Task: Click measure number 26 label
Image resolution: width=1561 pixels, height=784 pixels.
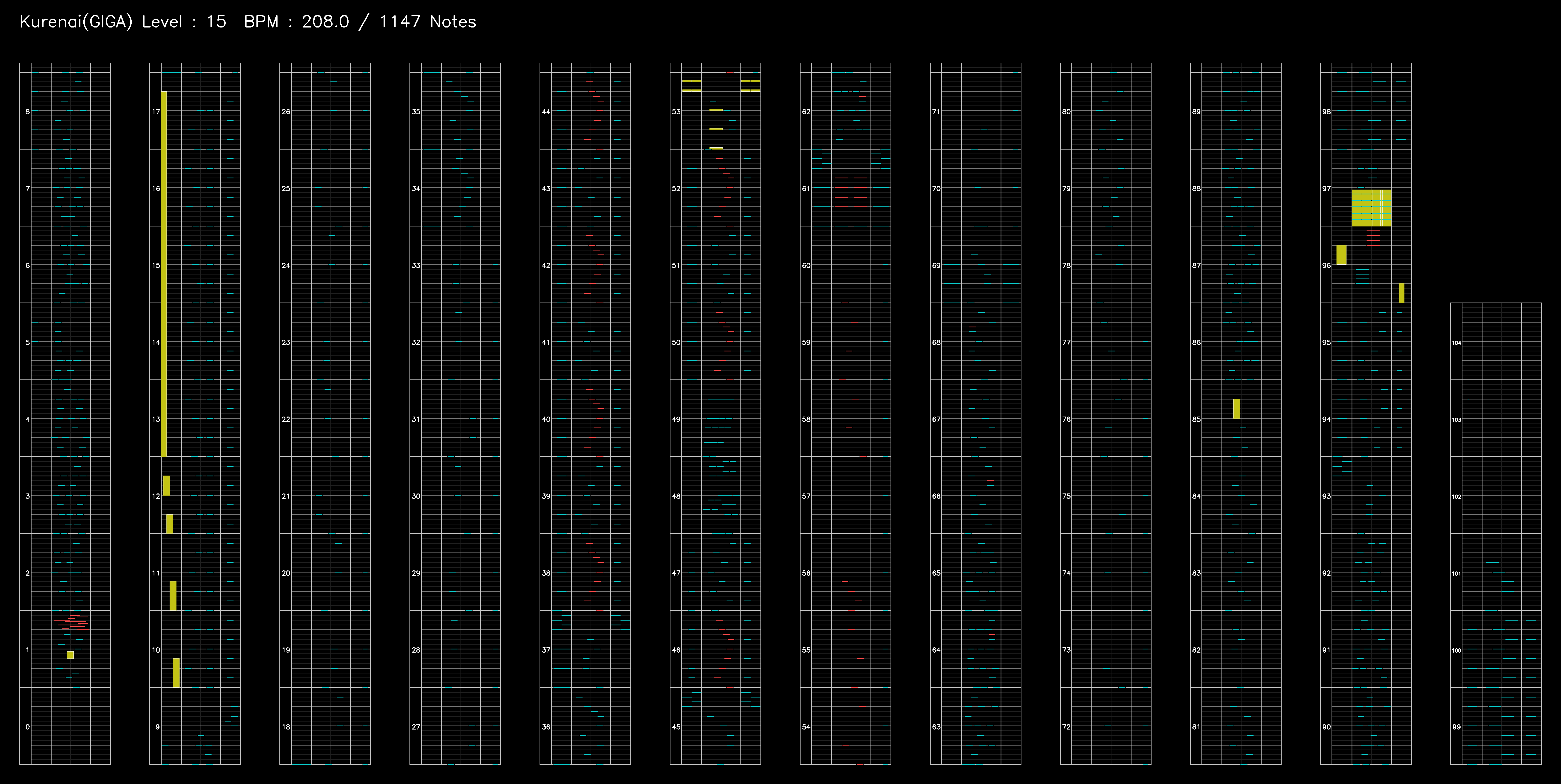Action: pyautogui.click(x=286, y=111)
